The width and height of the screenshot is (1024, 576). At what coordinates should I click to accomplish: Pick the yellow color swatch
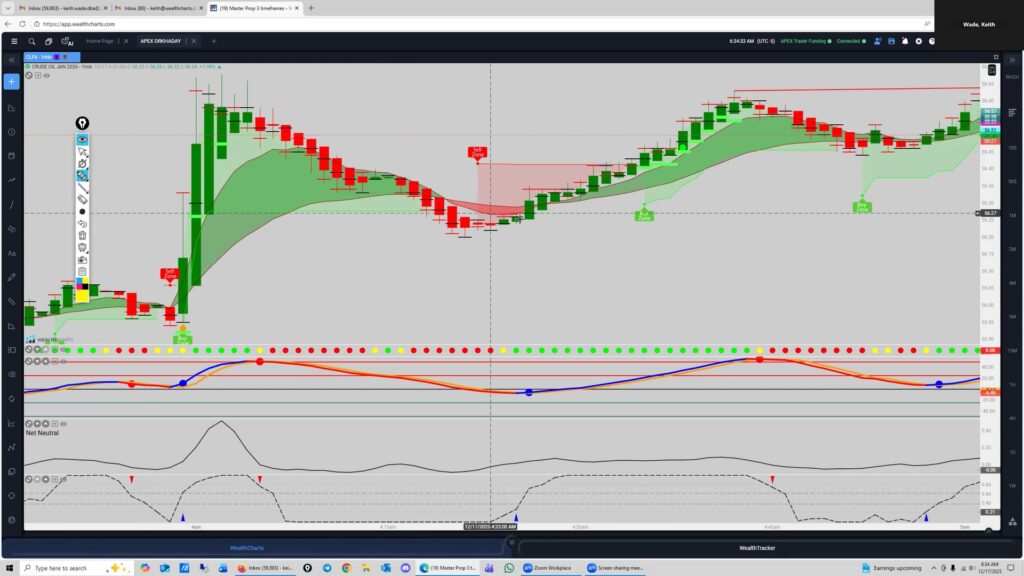coord(82,297)
